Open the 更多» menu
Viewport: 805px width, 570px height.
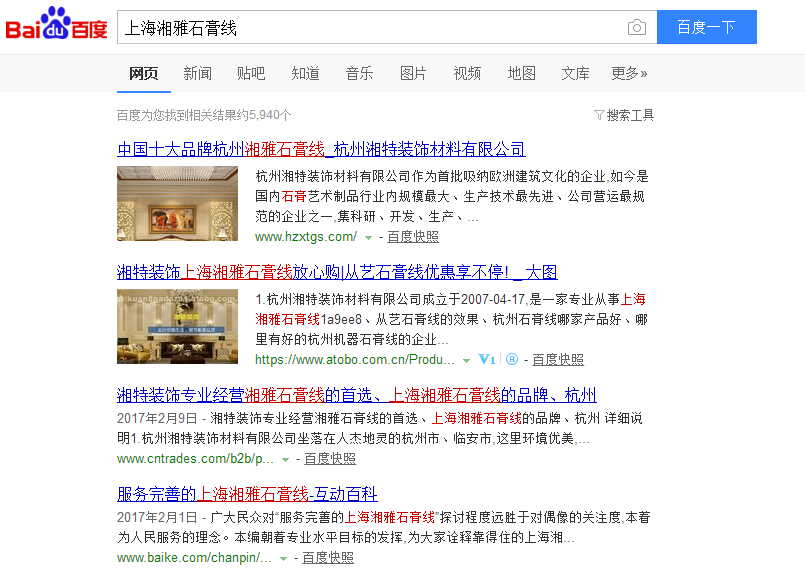(629, 73)
